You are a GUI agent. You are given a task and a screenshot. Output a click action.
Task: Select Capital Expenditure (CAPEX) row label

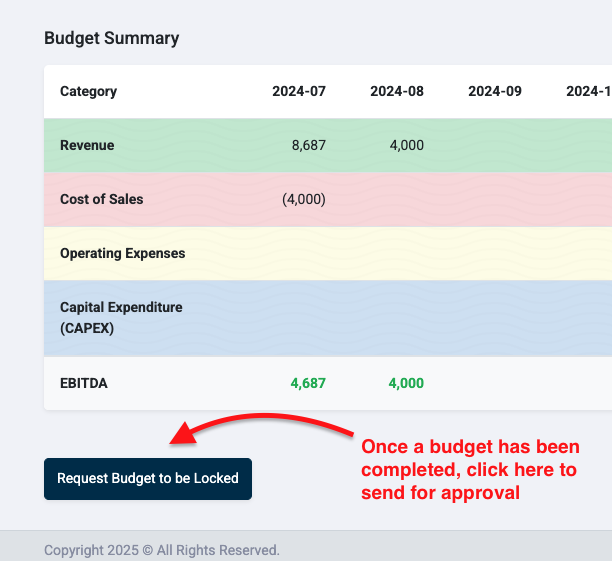(x=121, y=318)
